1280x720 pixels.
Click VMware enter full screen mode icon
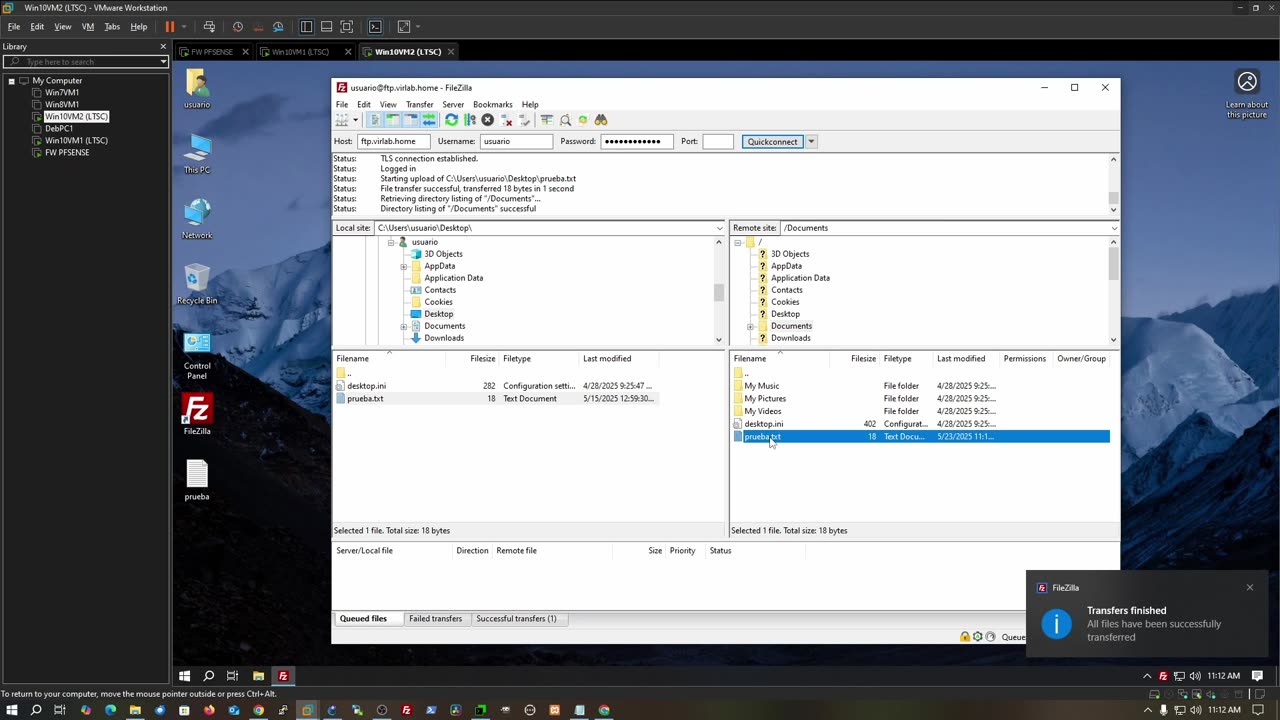pyautogui.click(x=346, y=27)
